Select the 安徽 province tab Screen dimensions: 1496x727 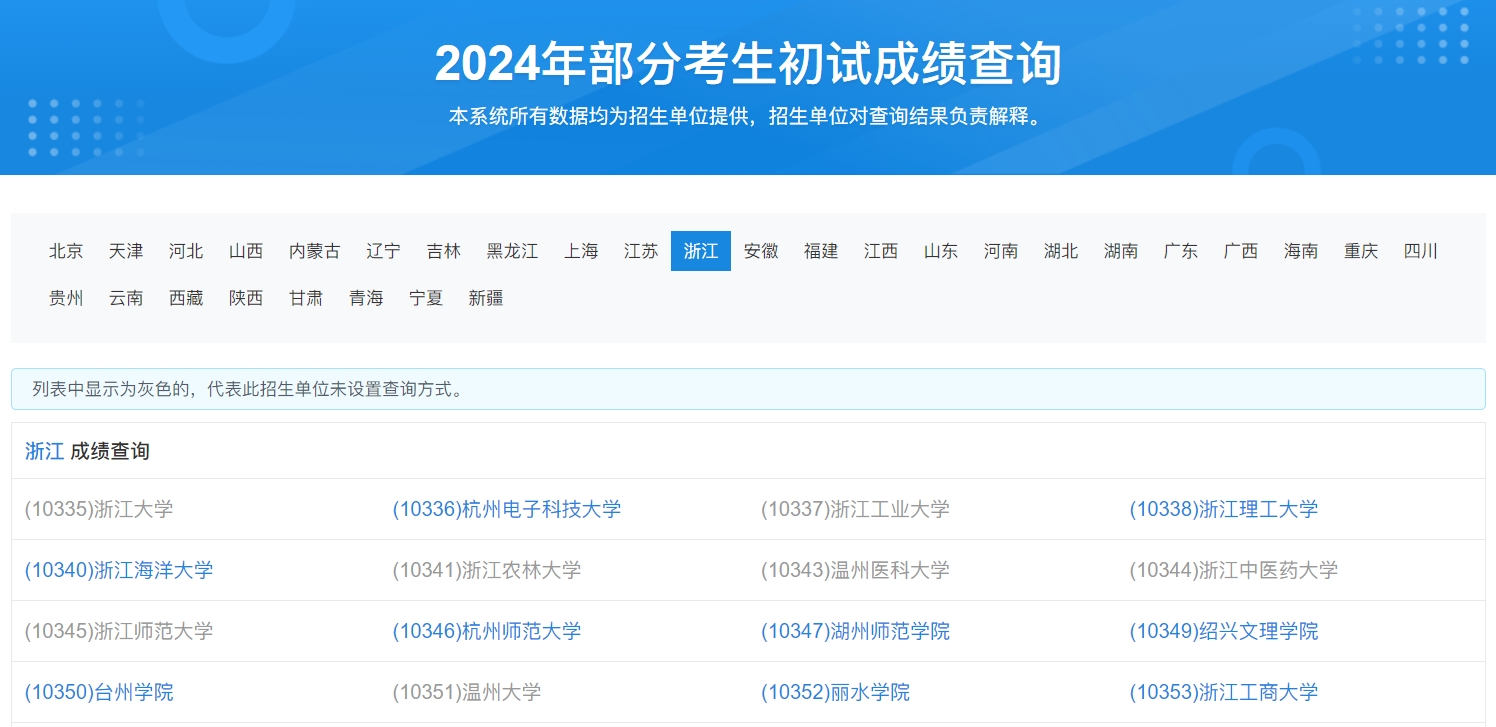pyautogui.click(x=761, y=251)
